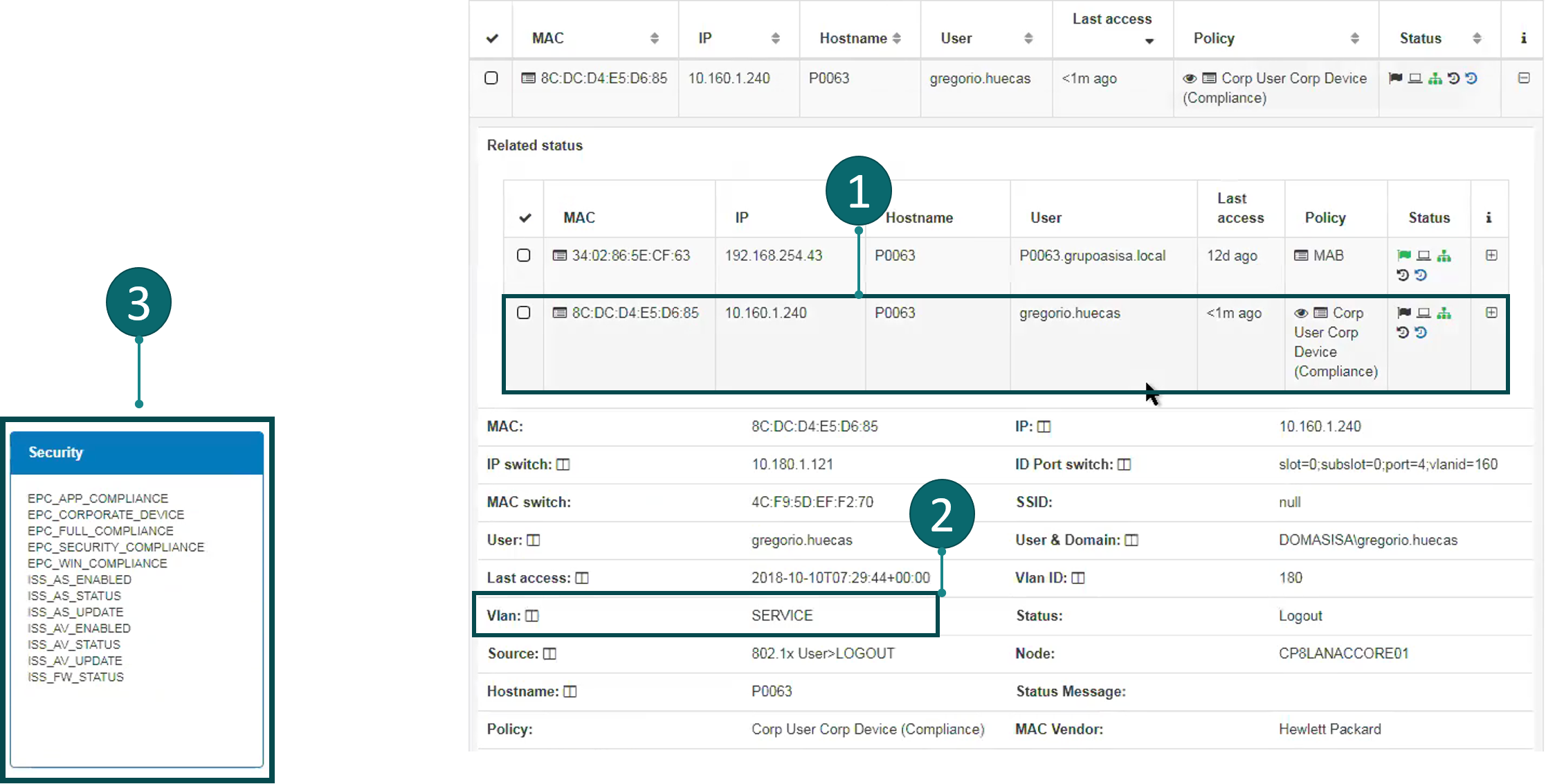Sort the main table by IP column
1546x784 pixels.
point(775,38)
